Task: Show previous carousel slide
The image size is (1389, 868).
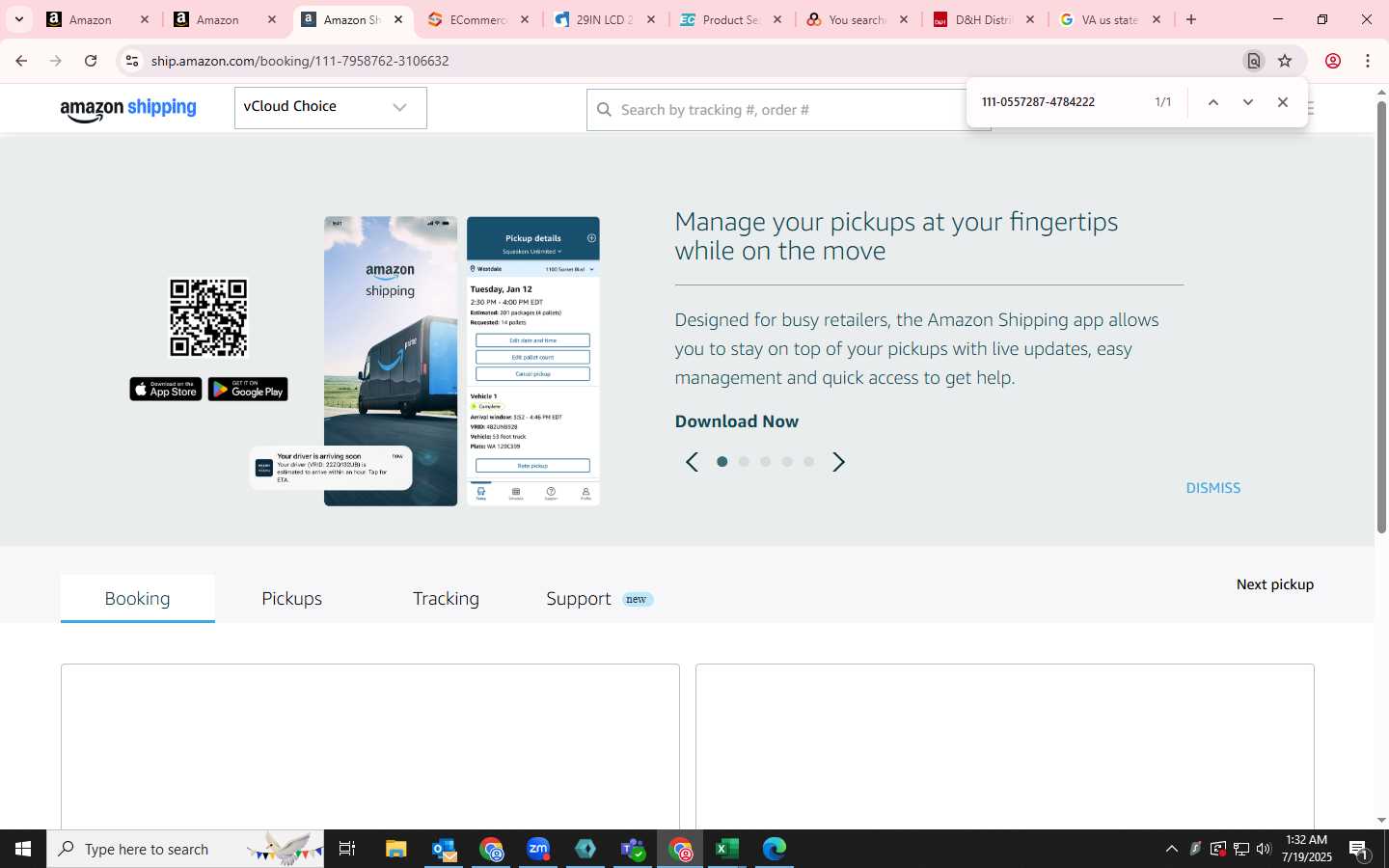Action: tap(692, 462)
